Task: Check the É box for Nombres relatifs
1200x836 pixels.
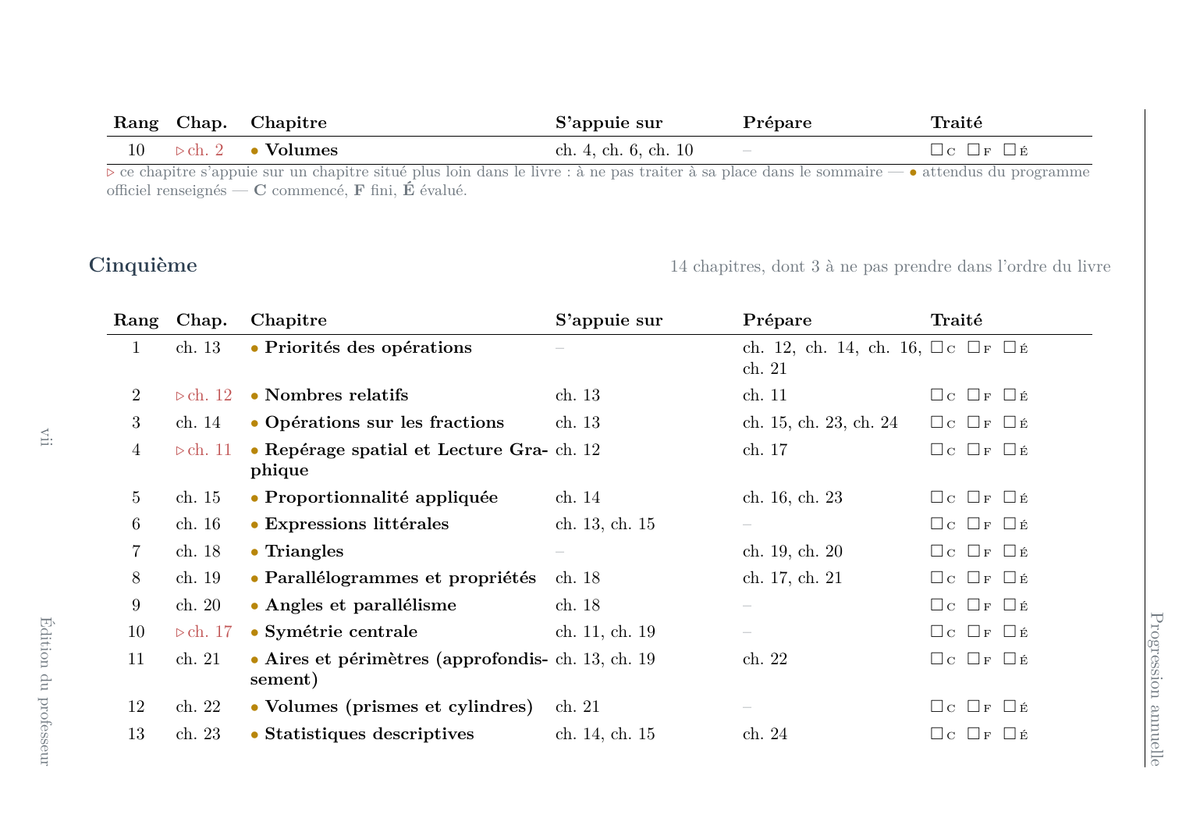Action: click(1010, 396)
